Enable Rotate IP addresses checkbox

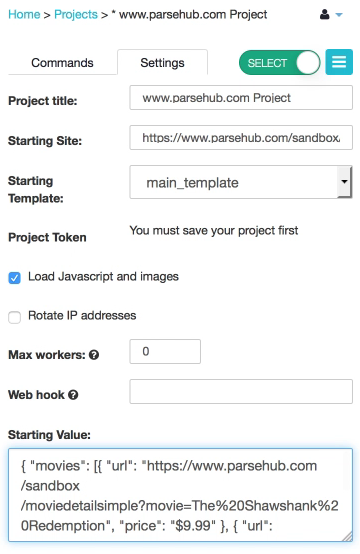pos(14,317)
